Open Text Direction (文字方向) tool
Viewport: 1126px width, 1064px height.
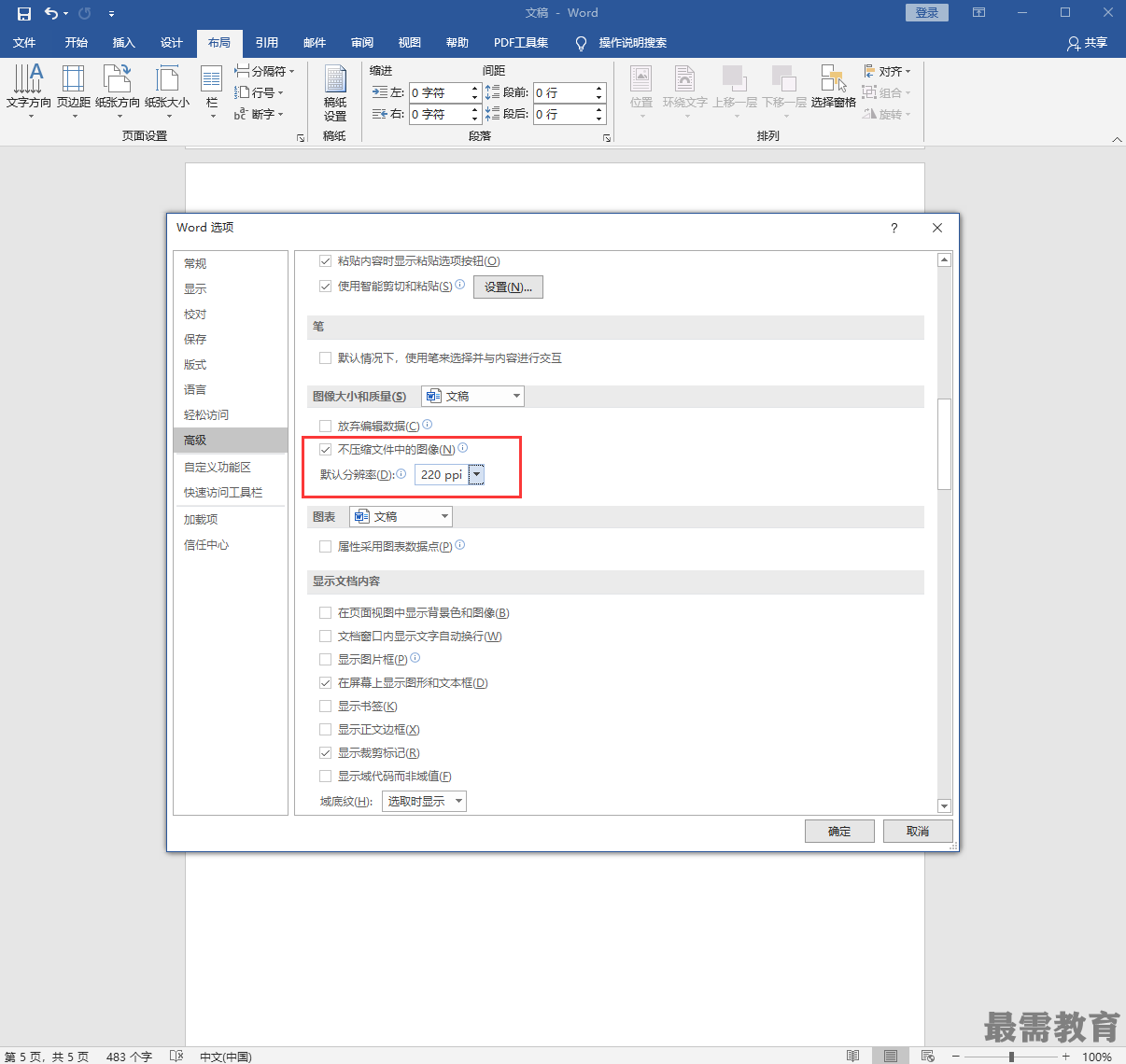tap(29, 91)
